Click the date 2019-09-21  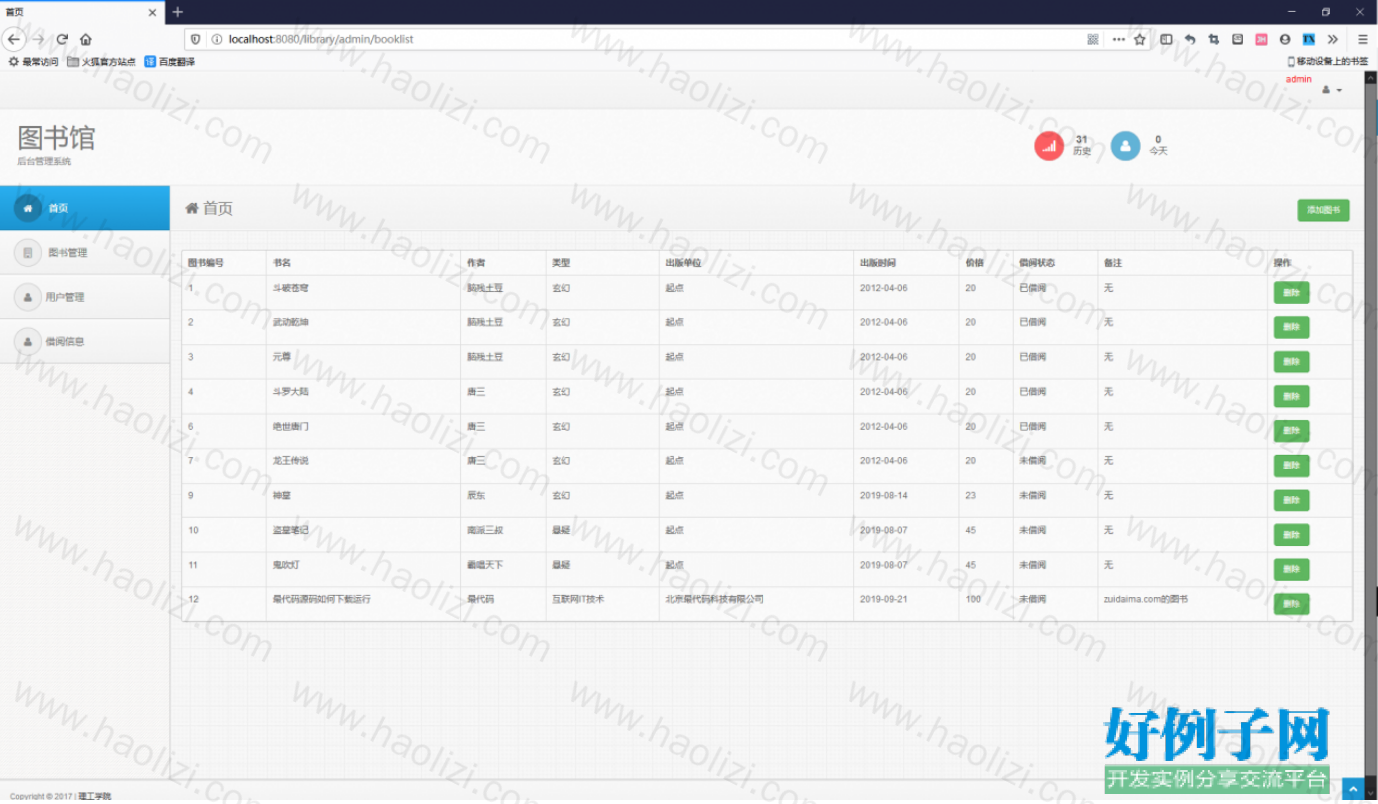tap(884, 599)
